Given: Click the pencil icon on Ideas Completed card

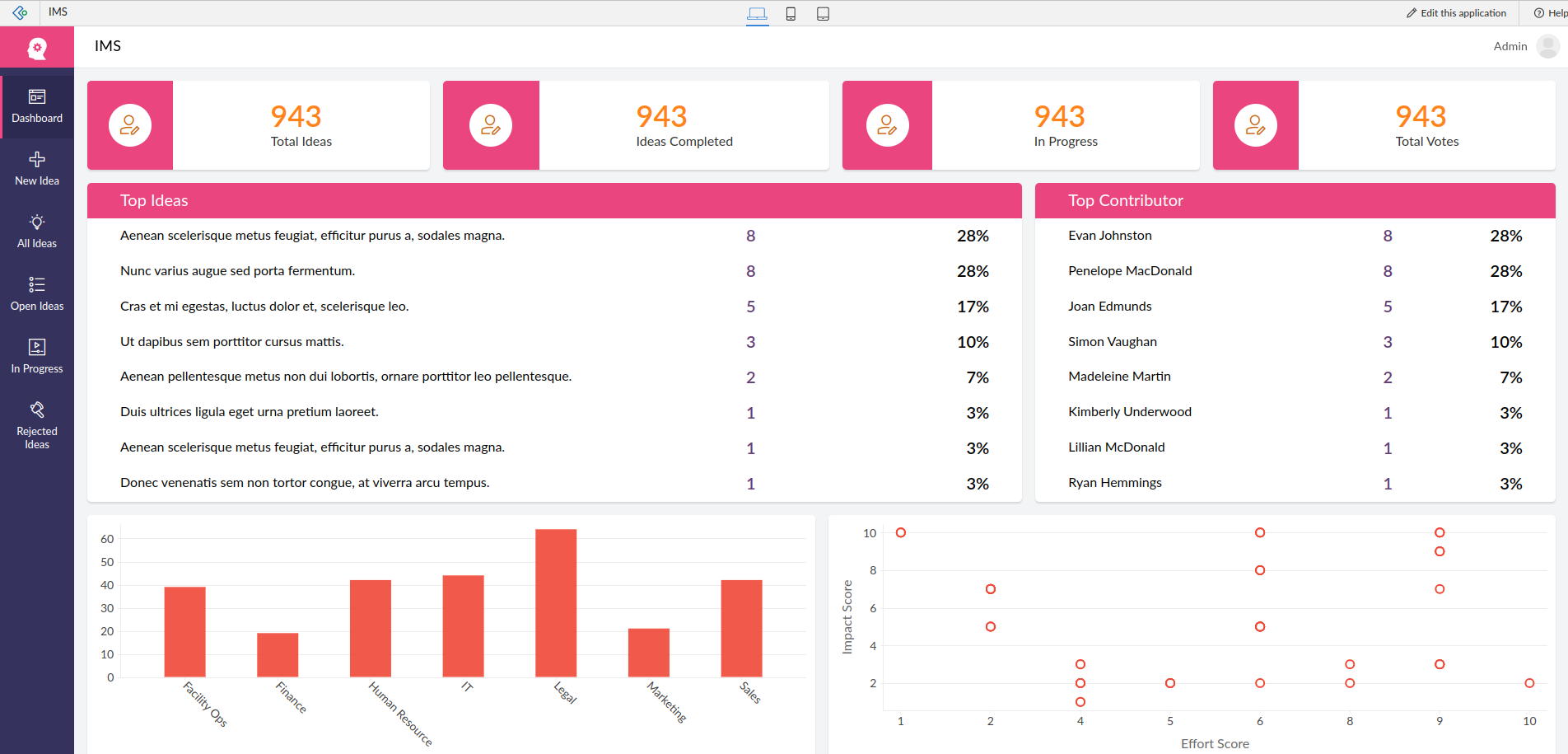Looking at the screenshot, I should tap(491, 124).
